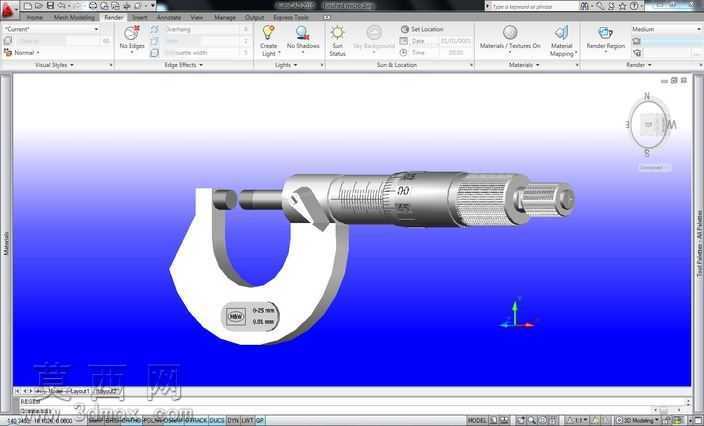Open the Manage ribbon tab
Screen dimensions: 704x426
coord(224,18)
